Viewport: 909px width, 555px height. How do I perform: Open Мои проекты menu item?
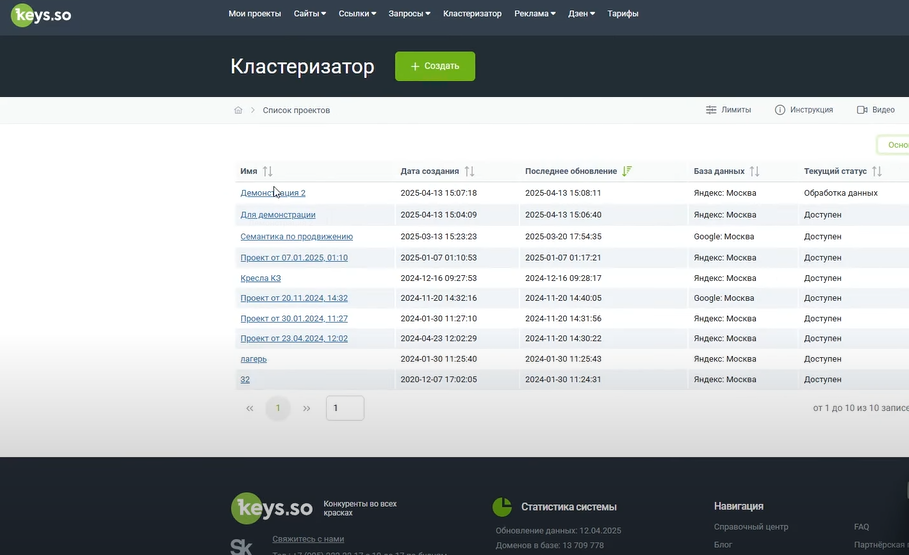point(254,13)
